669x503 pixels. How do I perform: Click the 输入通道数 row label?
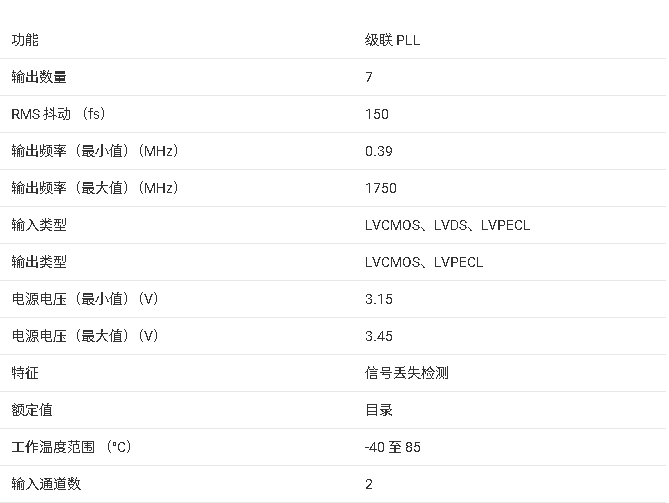click(46, 484)
